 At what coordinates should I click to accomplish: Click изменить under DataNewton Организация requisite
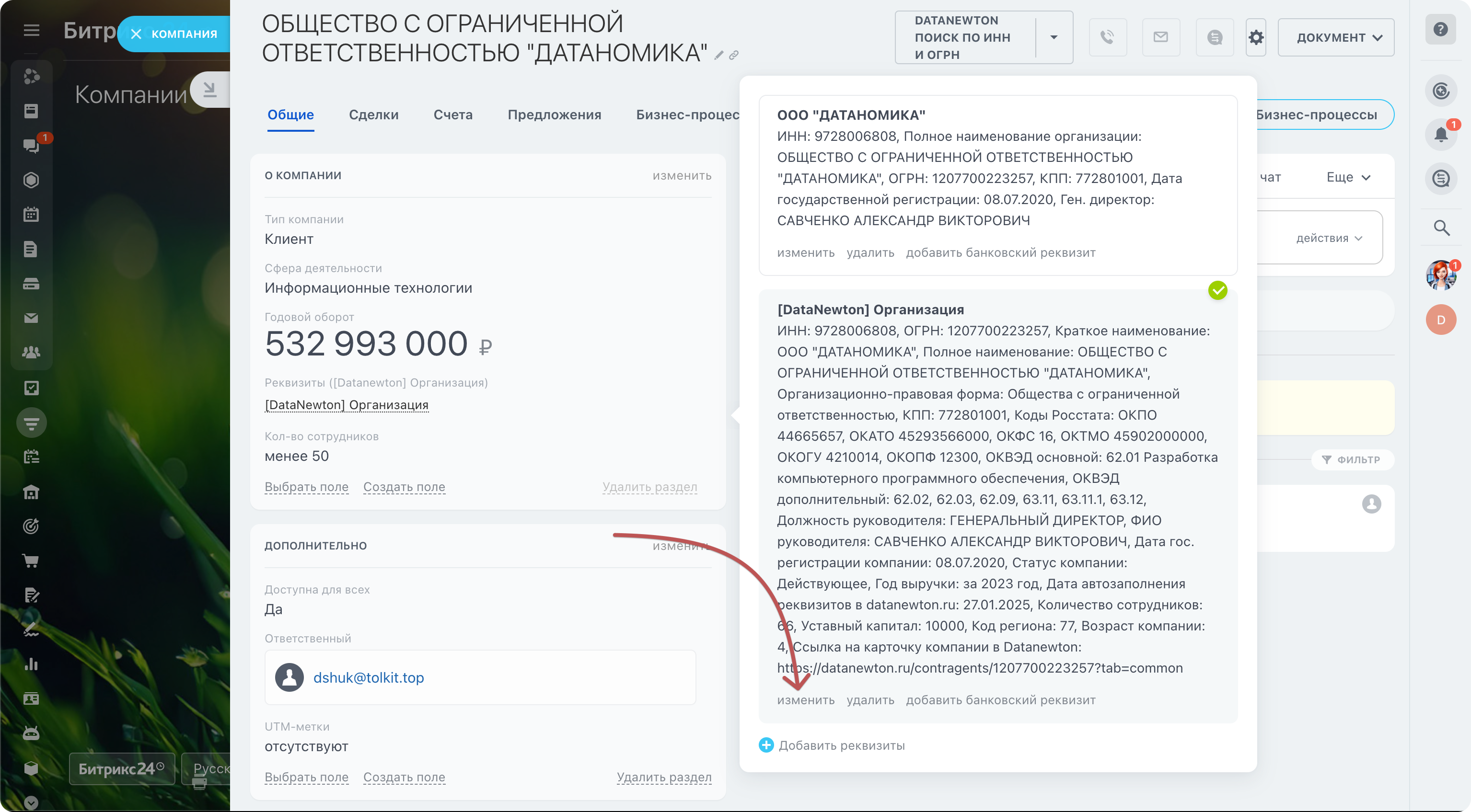[805, 699]
